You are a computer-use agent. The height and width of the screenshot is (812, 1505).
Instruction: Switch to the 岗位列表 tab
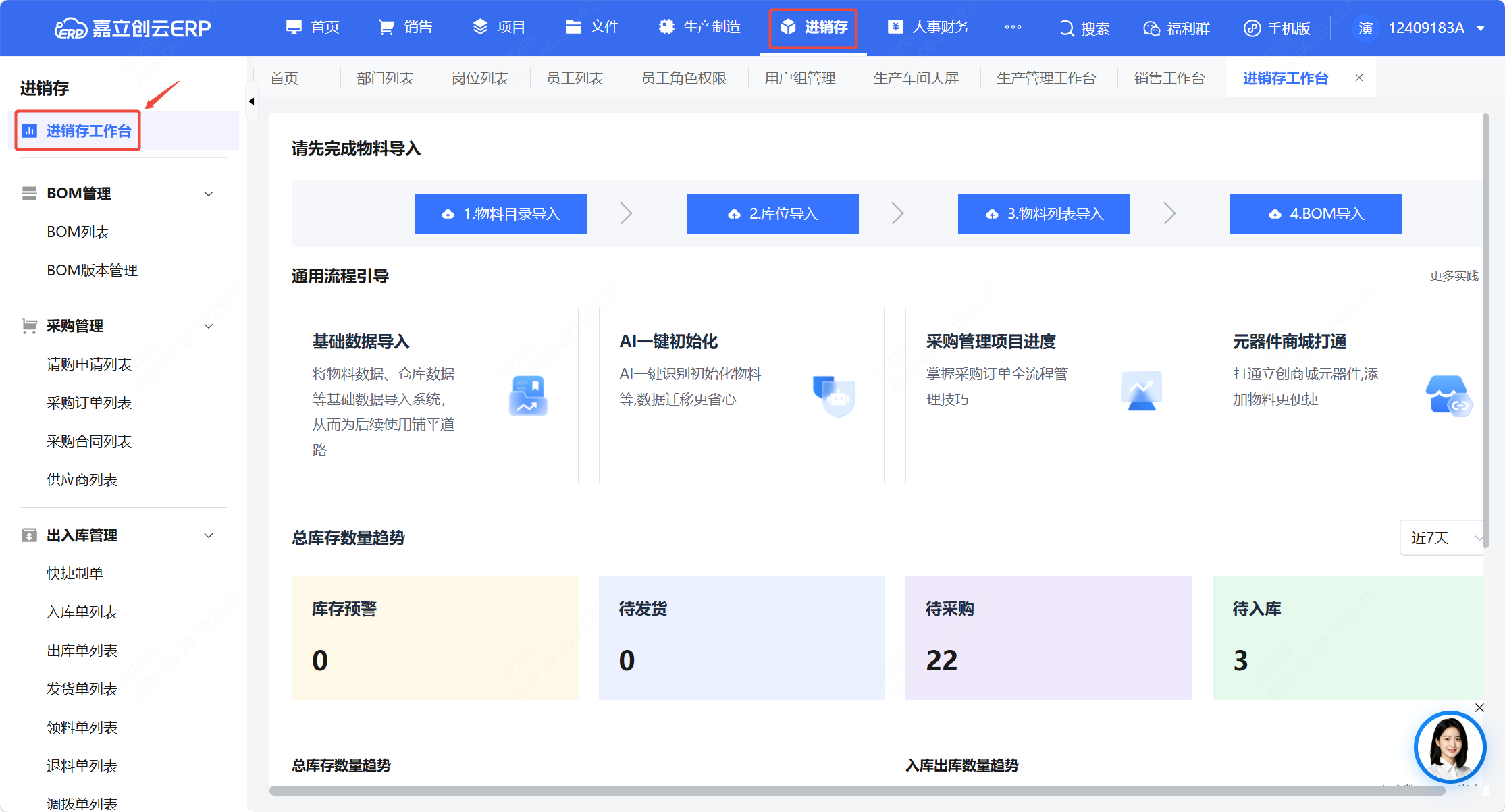pos(479,78)
